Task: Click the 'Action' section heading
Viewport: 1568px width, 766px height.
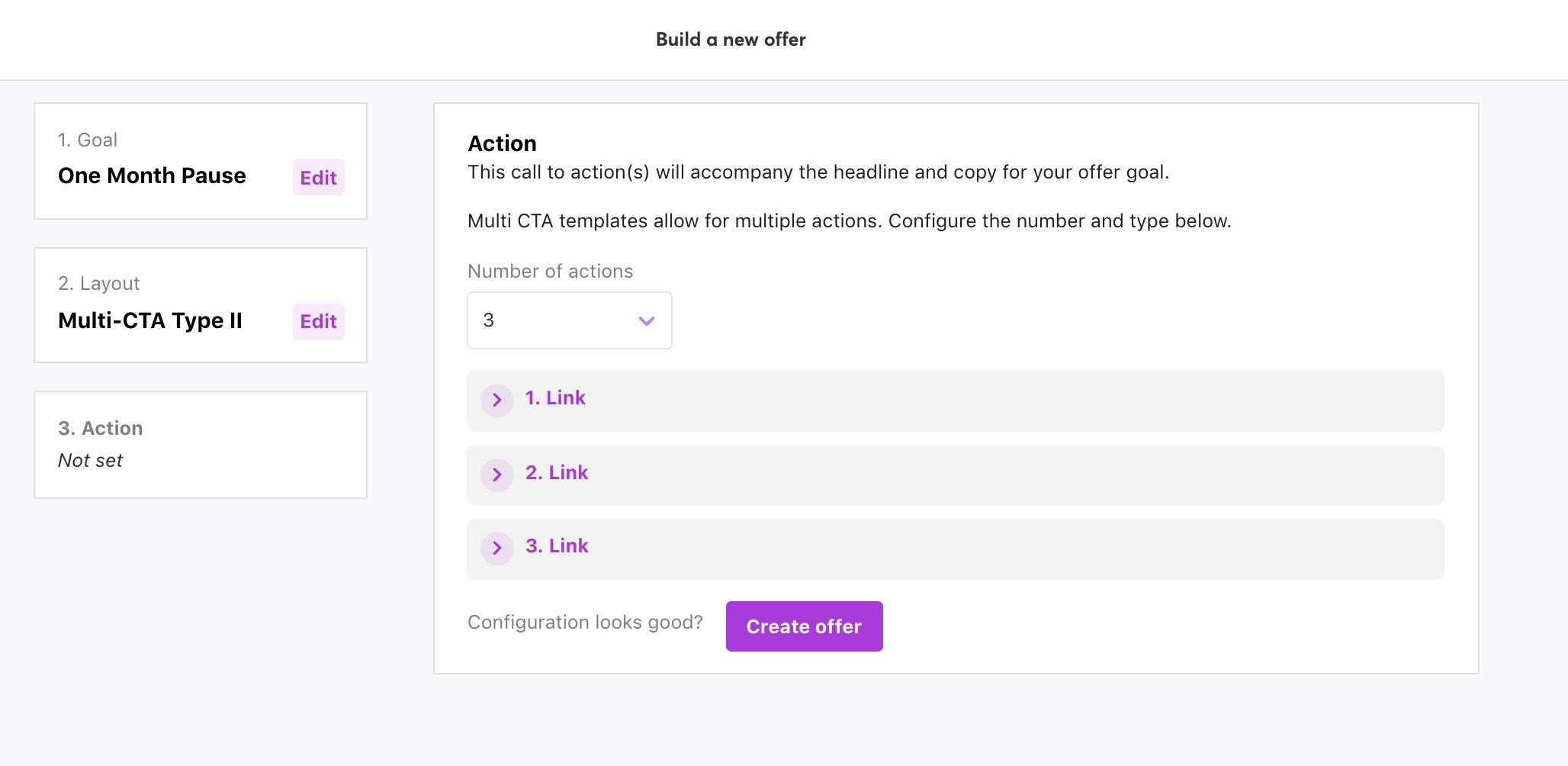Action: [x=502, y=143]
